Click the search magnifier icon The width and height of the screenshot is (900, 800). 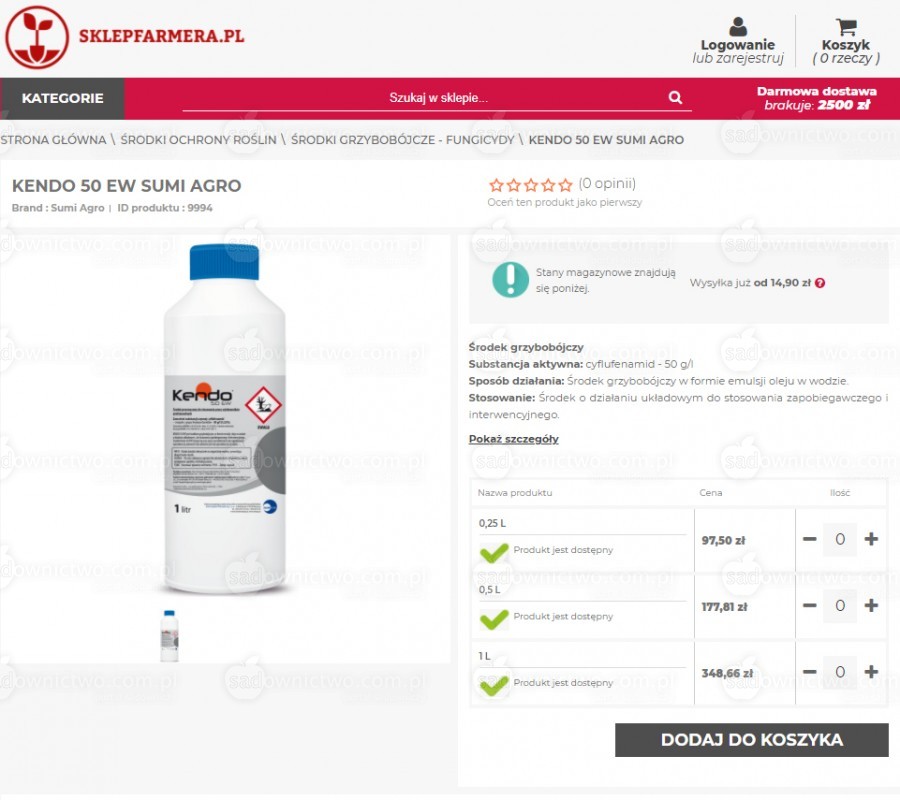[676, 98]
